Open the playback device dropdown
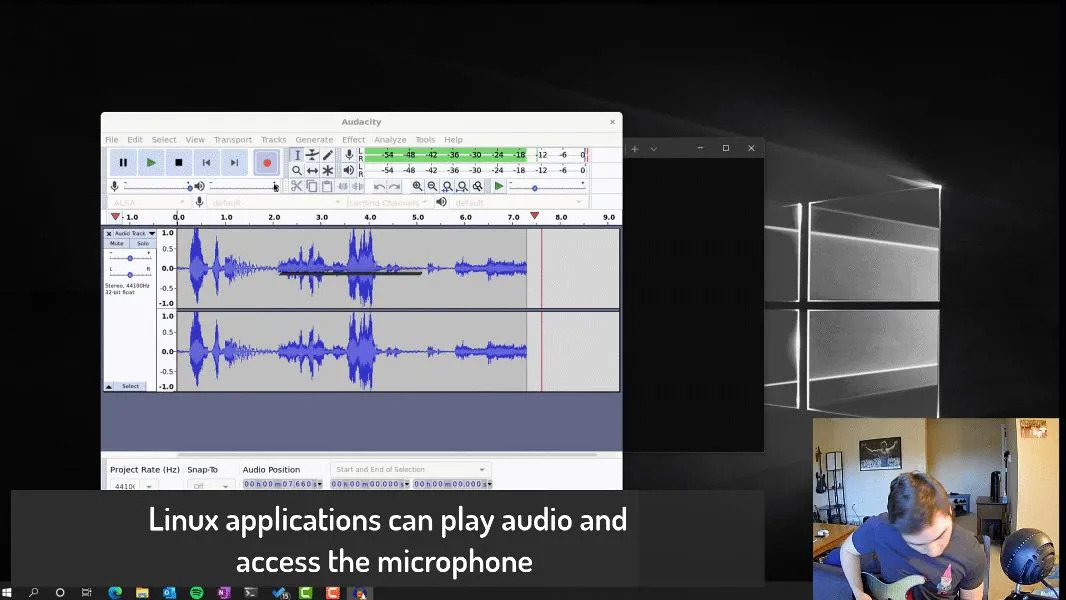The width and height of the screenshot is (1066, 600). (518, 202)
